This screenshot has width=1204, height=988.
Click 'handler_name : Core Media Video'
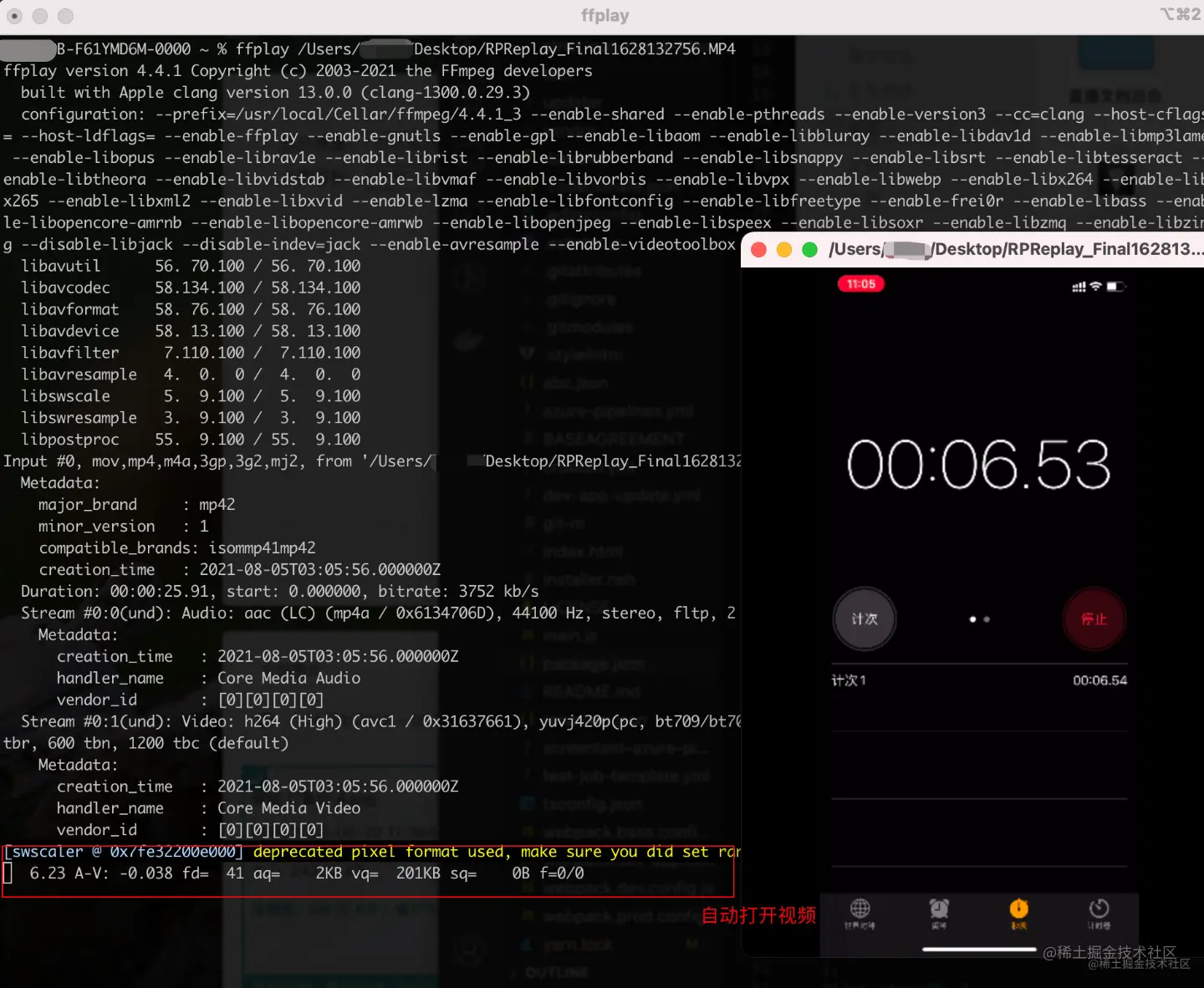[x=209, y=808]
